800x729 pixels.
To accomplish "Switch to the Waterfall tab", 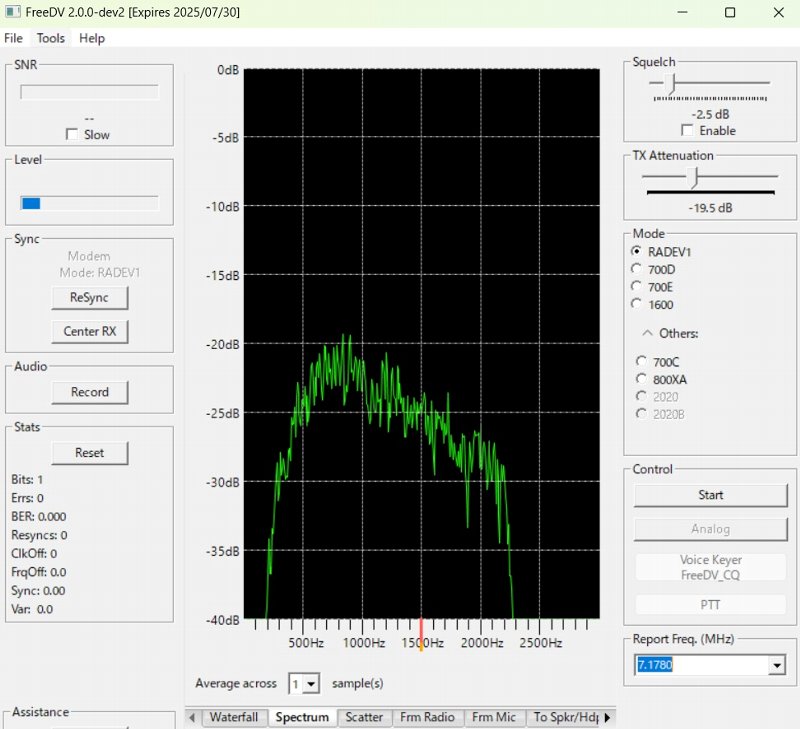I will 234,717.
